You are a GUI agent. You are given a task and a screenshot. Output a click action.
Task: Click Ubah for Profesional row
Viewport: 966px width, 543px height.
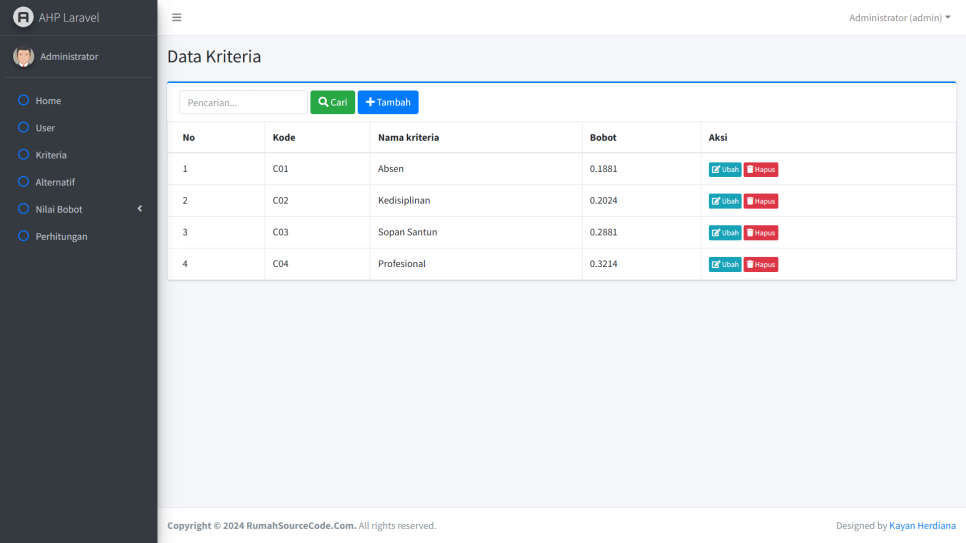coord(724,264)
